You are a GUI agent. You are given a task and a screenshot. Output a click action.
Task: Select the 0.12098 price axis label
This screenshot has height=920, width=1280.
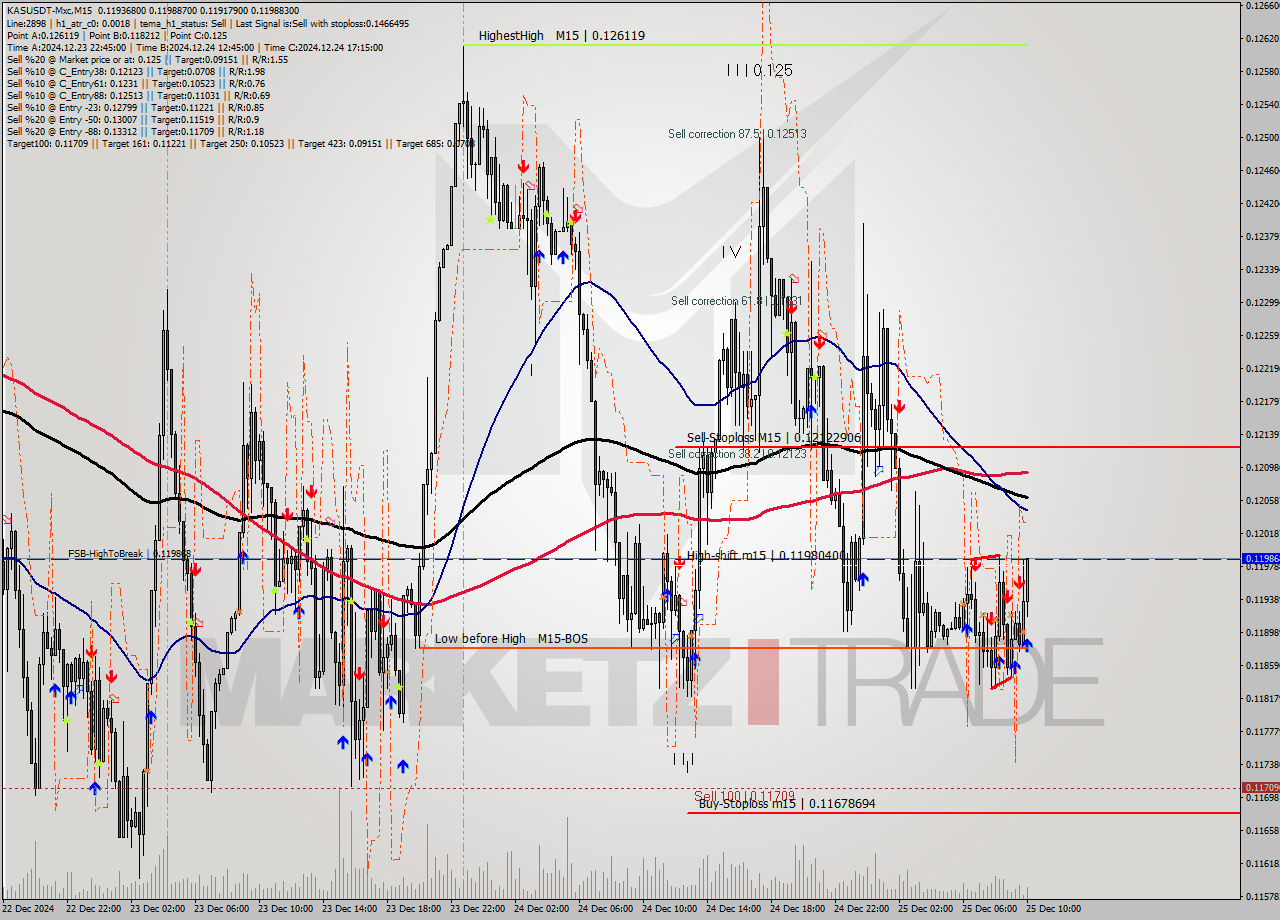click(x=1262, y=467)
